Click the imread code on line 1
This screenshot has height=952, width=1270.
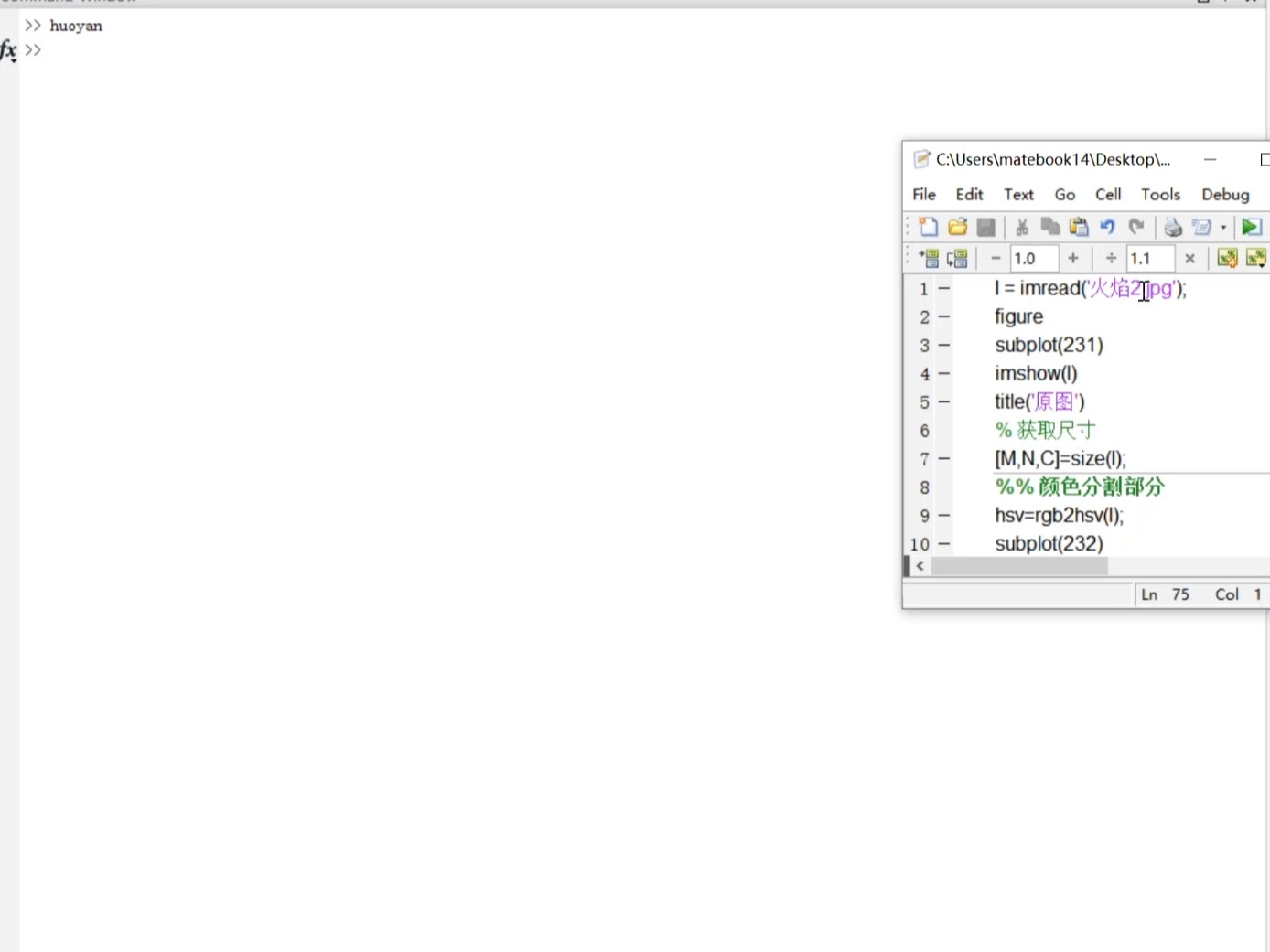tap(1090, 289)
